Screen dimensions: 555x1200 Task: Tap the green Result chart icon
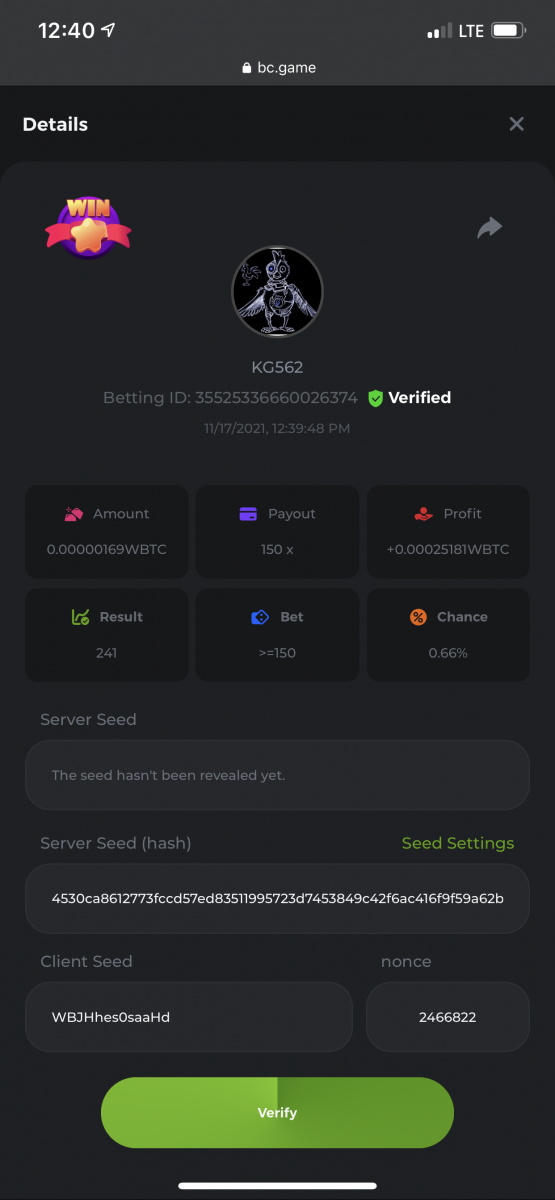[x=81, y=617]
